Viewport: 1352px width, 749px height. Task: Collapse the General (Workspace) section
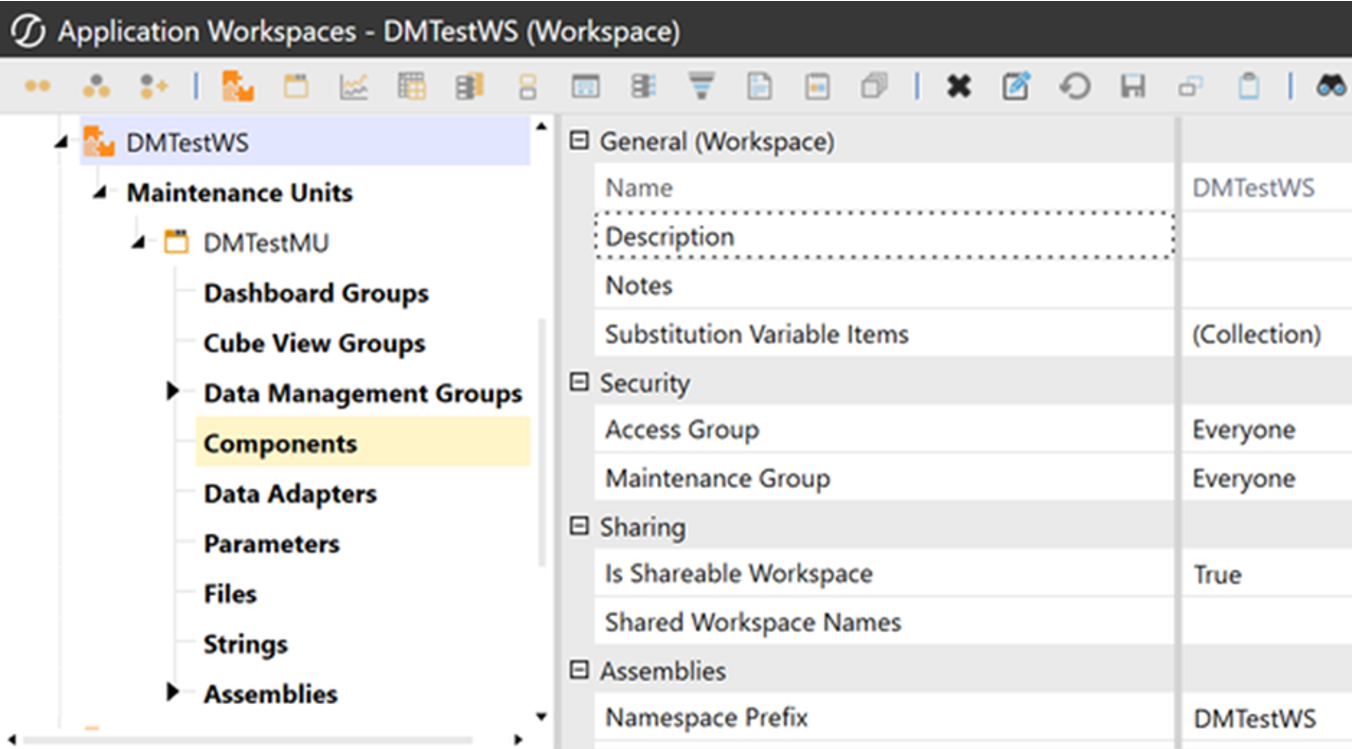[578, 142]
